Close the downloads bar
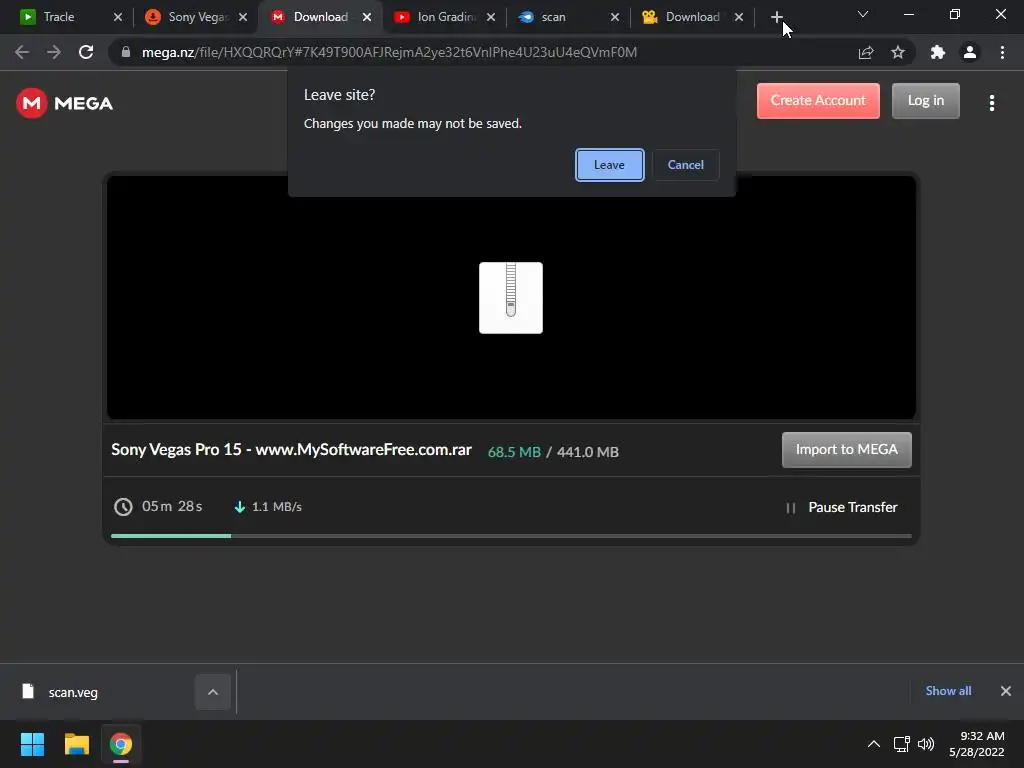 tap(1006, 691)
